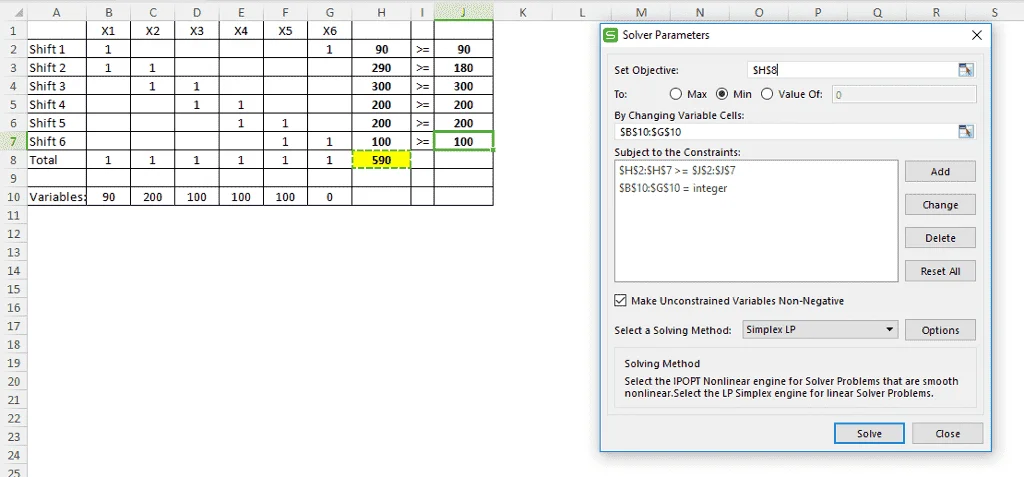Close the Solver Parameters dialog with X
Screen dimensions: 1024x477
pyautogui.click(x=977, y=35)
